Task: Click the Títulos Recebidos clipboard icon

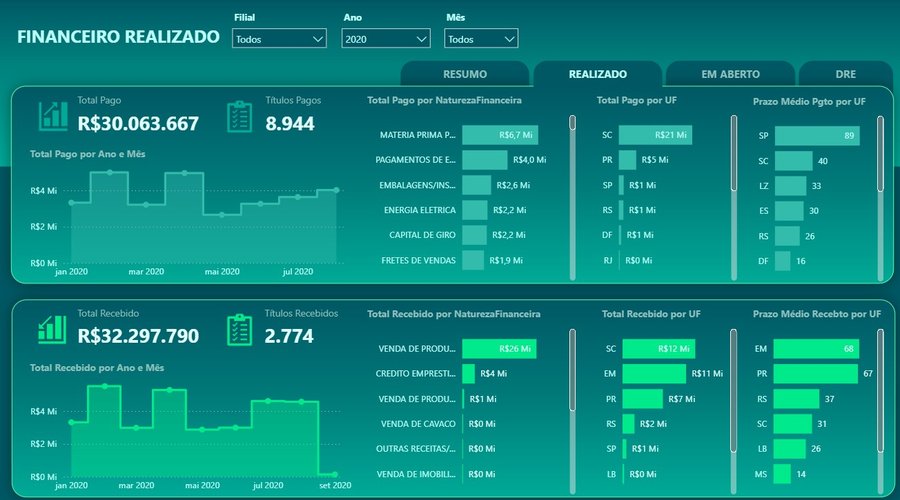Action: 239,330
